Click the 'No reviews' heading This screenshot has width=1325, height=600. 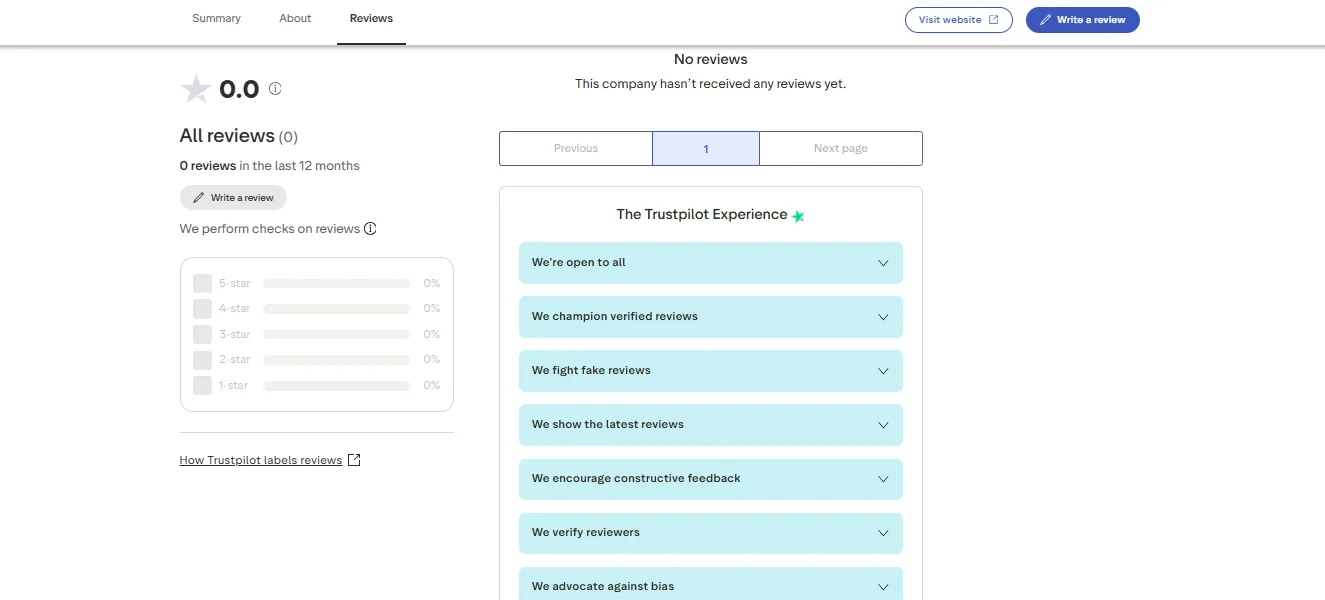coord(711,60)
